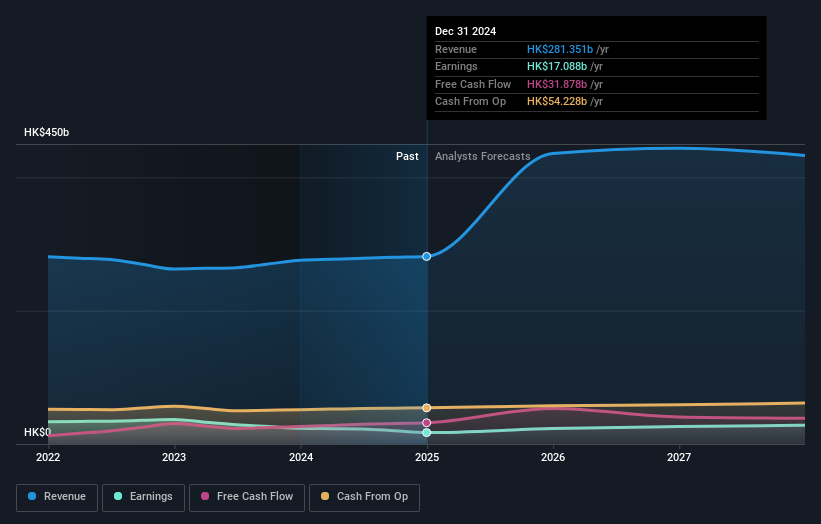821x524 pixels.
Task: Click the Earnings marker at 2025
Action: [x=427, y=432]
